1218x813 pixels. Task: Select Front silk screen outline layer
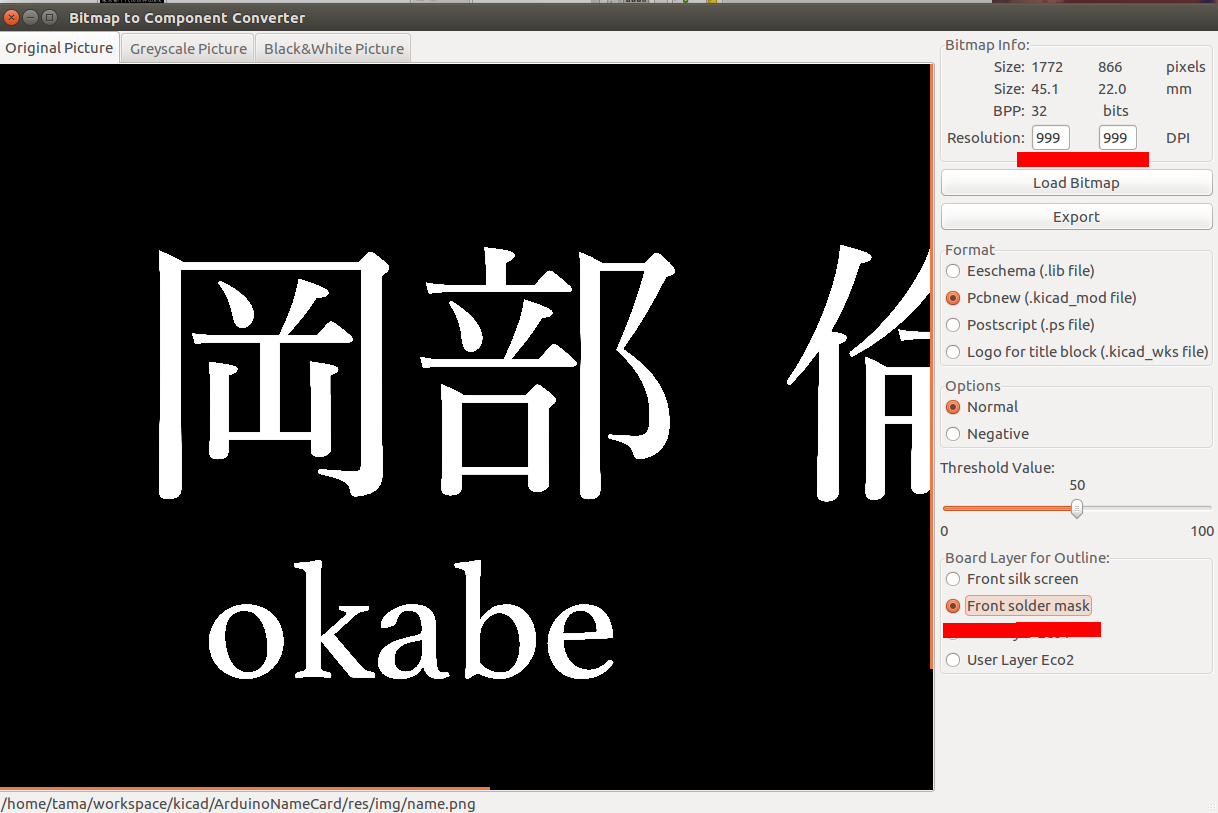[953, 578]
